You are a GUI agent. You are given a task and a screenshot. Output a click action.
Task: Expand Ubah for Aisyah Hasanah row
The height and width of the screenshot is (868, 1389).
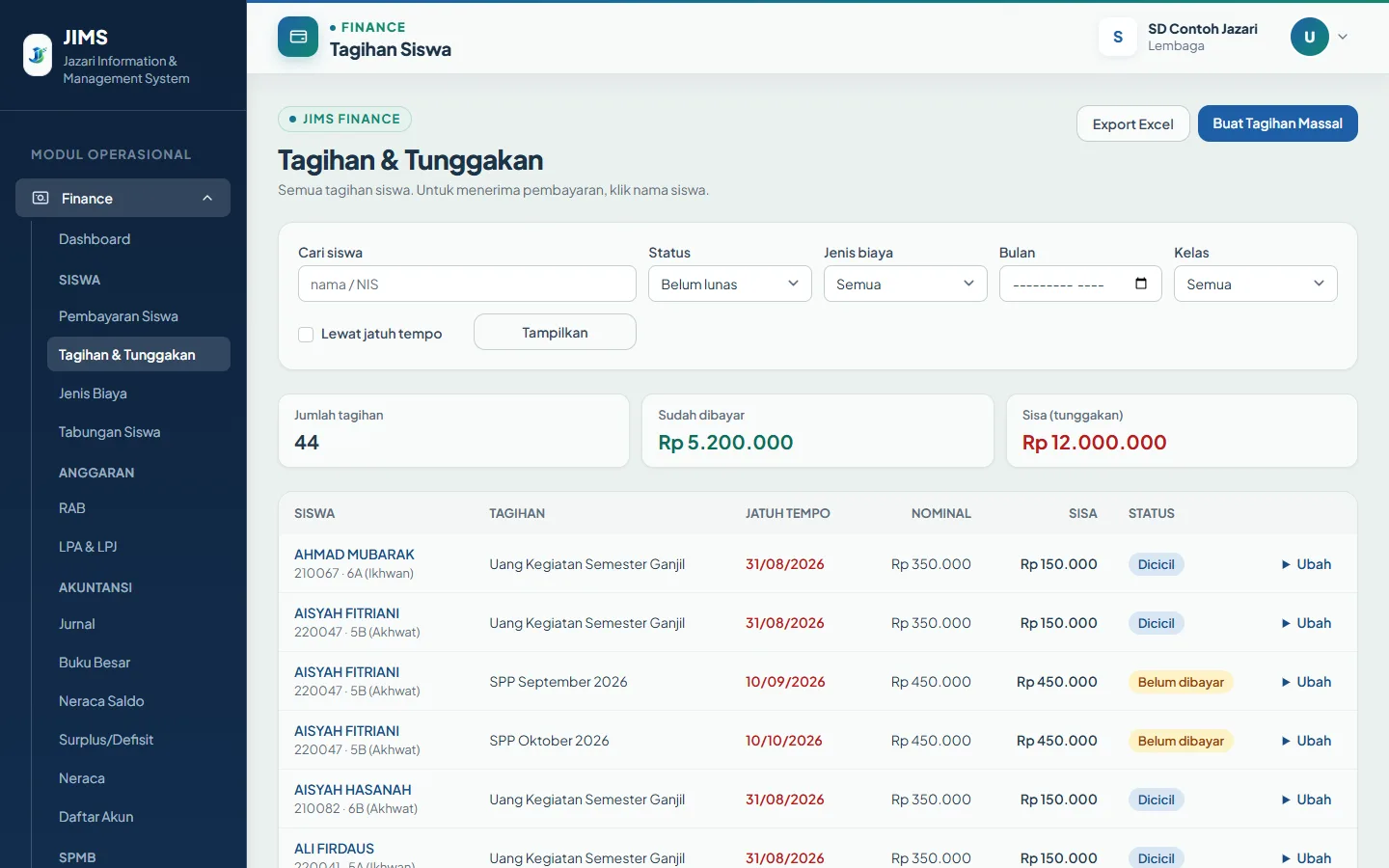click(1306, 800)
